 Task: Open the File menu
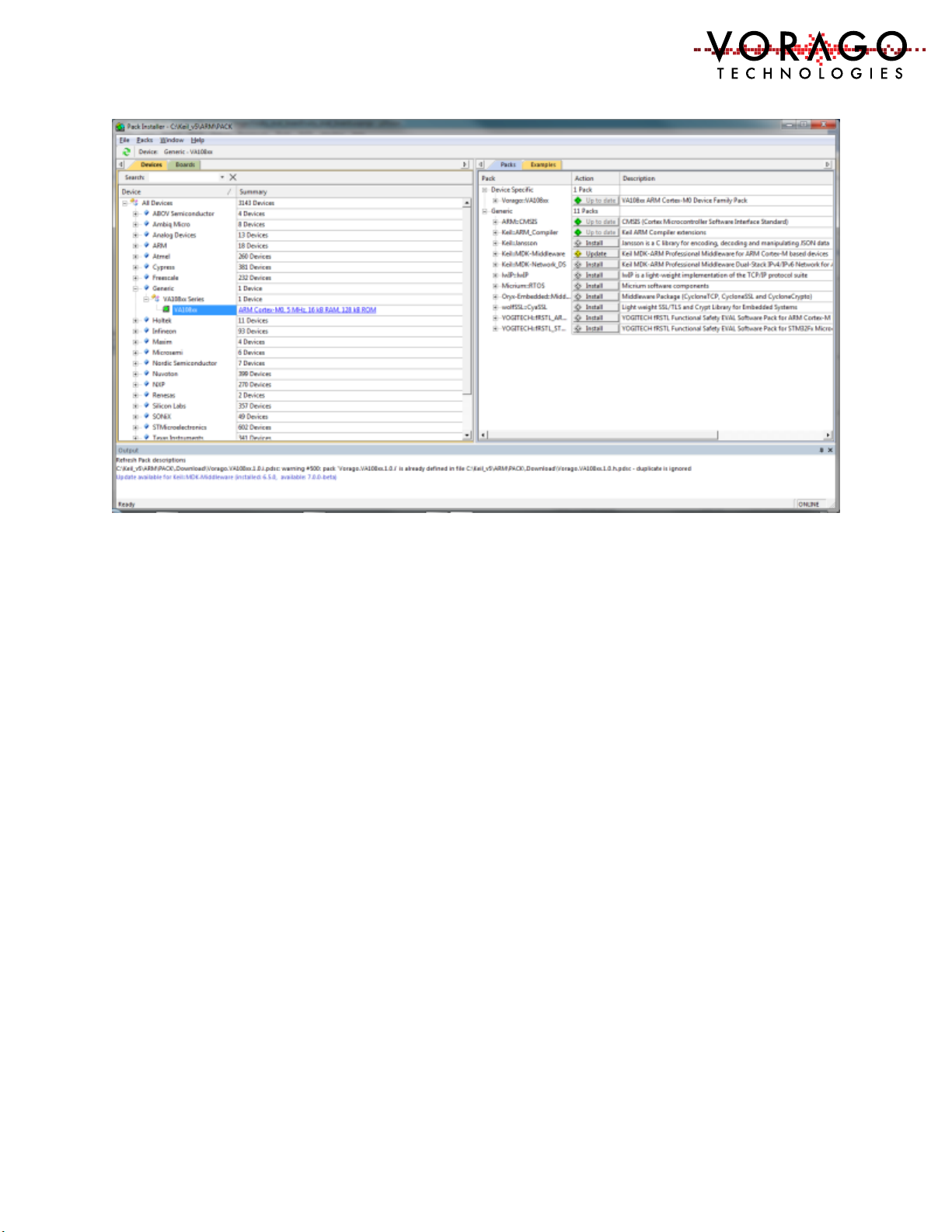124,140
